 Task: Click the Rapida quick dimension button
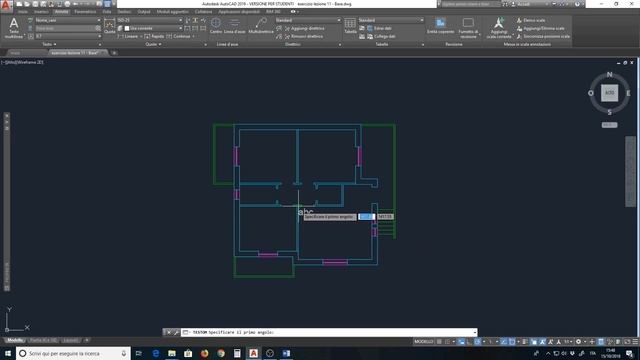pos(154,36)
